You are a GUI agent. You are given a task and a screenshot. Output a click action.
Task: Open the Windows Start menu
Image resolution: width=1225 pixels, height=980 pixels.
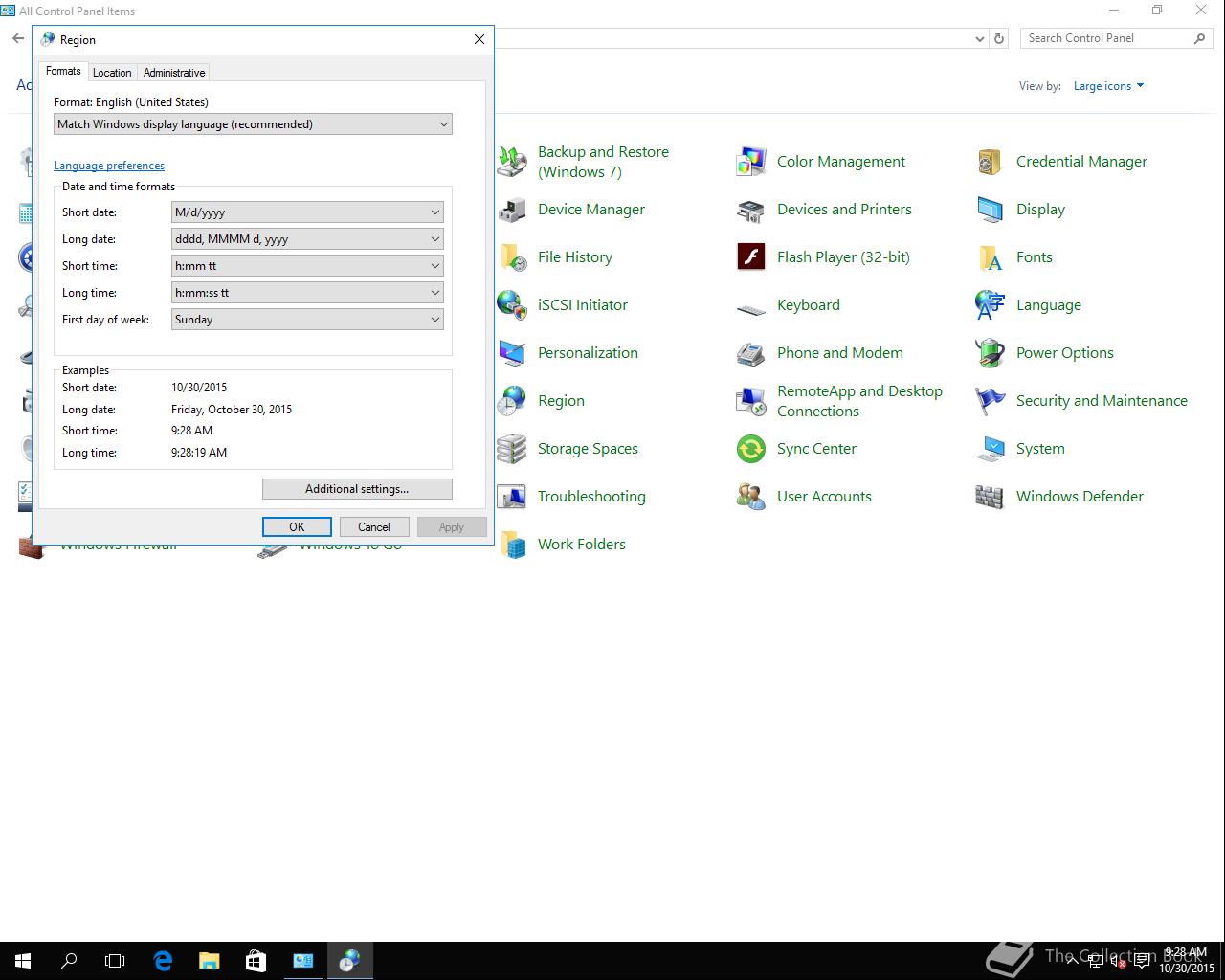pyautogui.click(x=23, y=961)
